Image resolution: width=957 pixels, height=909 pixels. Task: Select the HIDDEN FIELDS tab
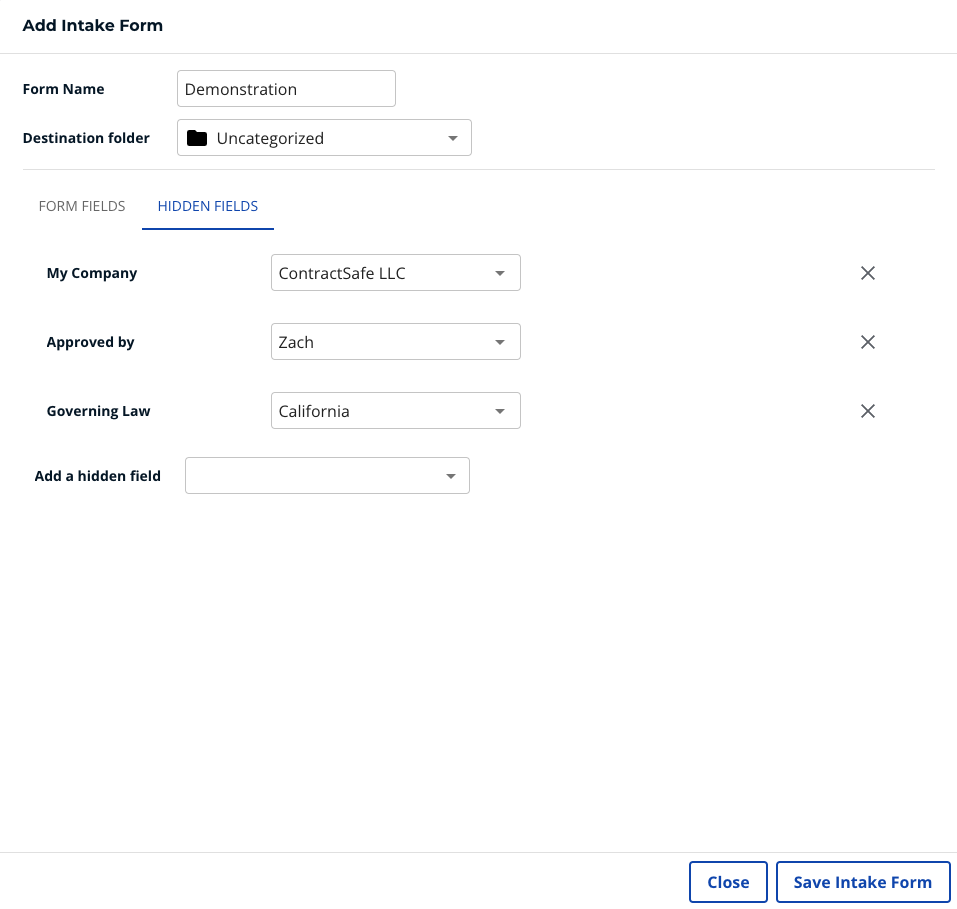click(x=207, y=206)
